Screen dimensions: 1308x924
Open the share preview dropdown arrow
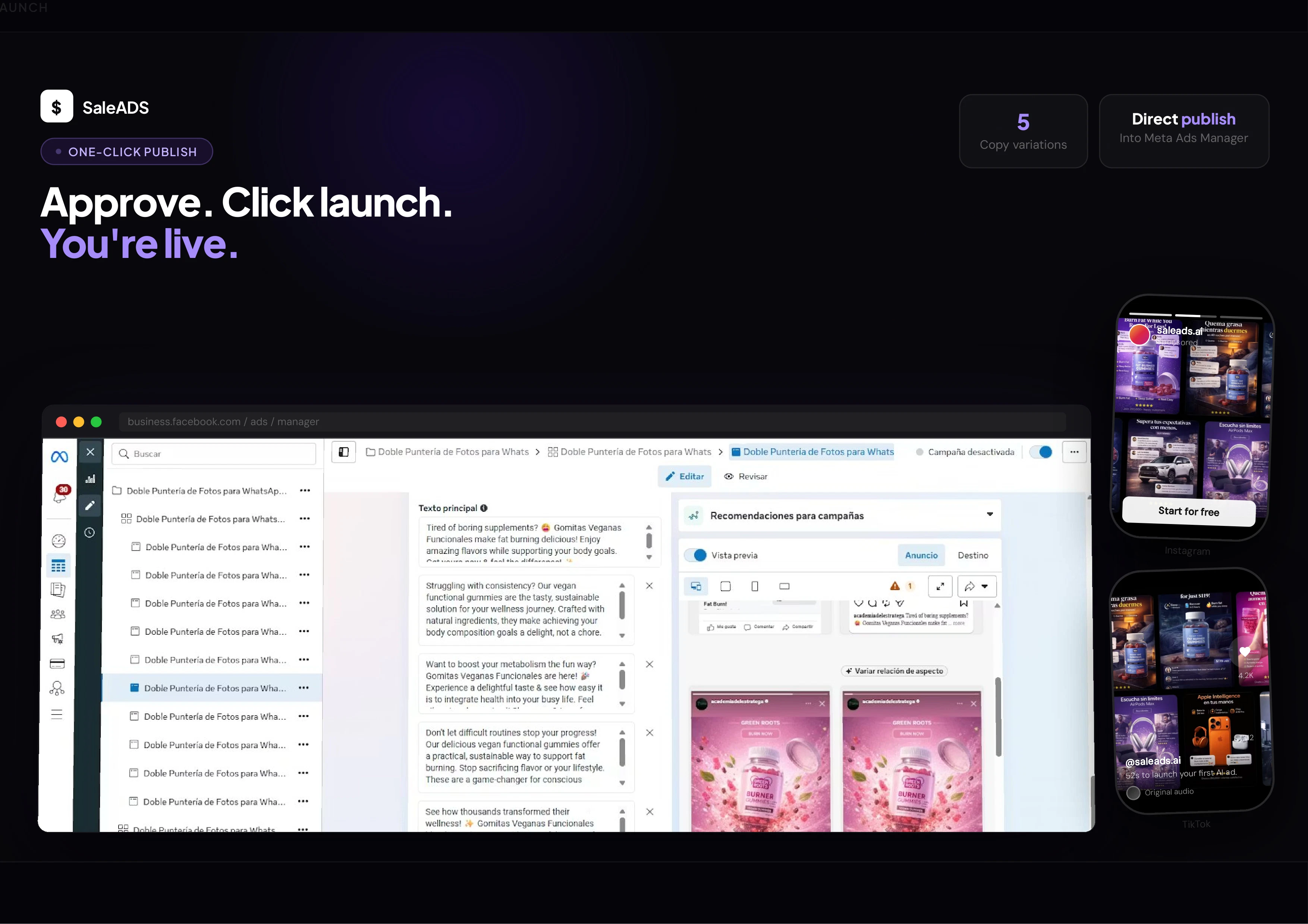pyautogui.click(x=984, y=586)
